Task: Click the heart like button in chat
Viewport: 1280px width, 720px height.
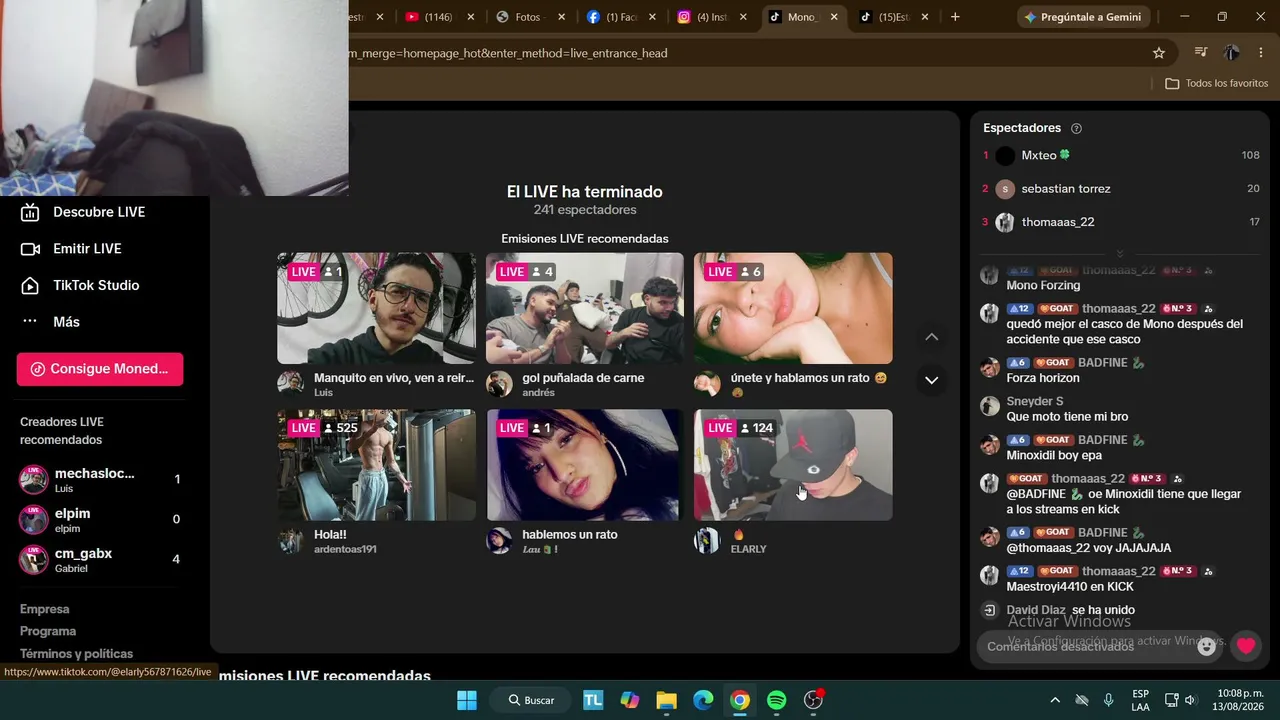Action: [x=1246, y=646]
